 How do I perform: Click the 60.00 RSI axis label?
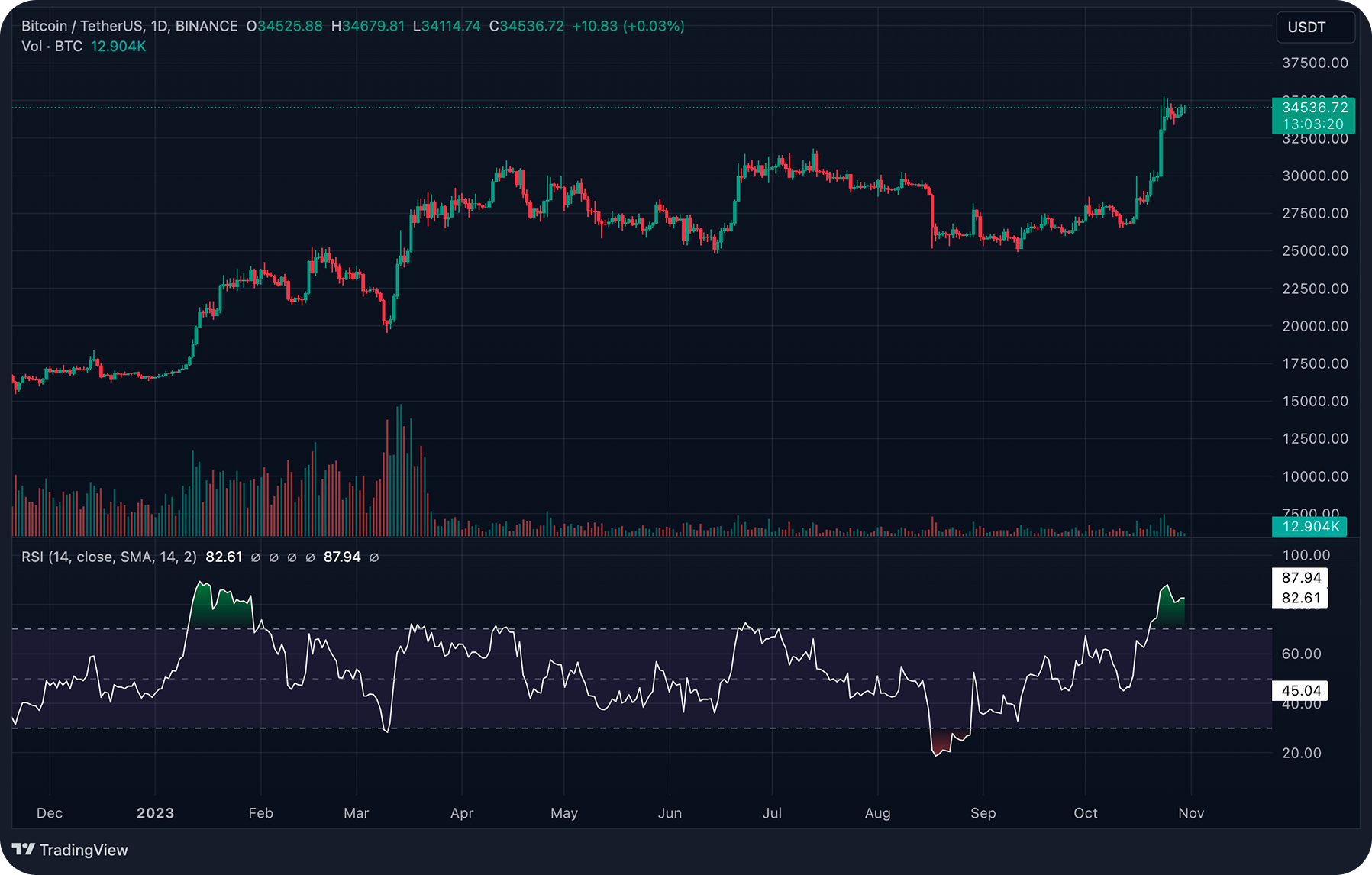tap(1301, 654)
